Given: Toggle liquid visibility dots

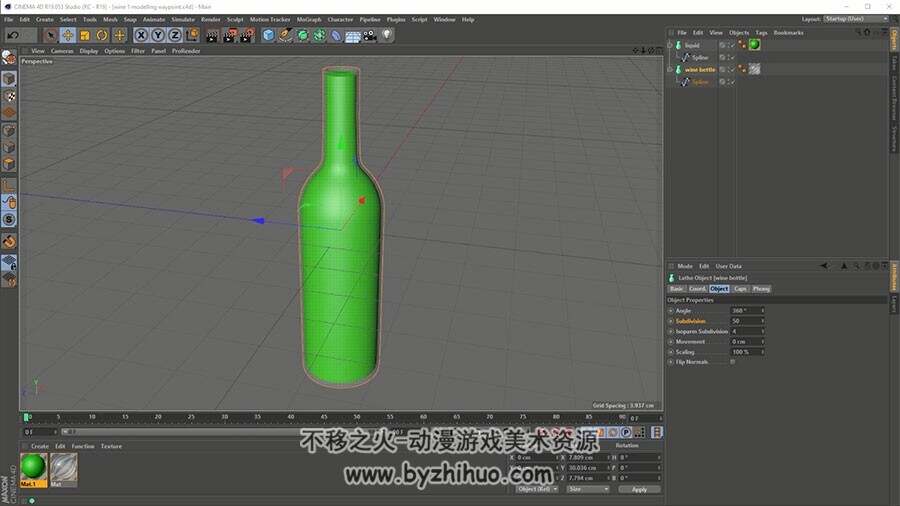Looking at the screenshot, I should (x=728, y=45).
